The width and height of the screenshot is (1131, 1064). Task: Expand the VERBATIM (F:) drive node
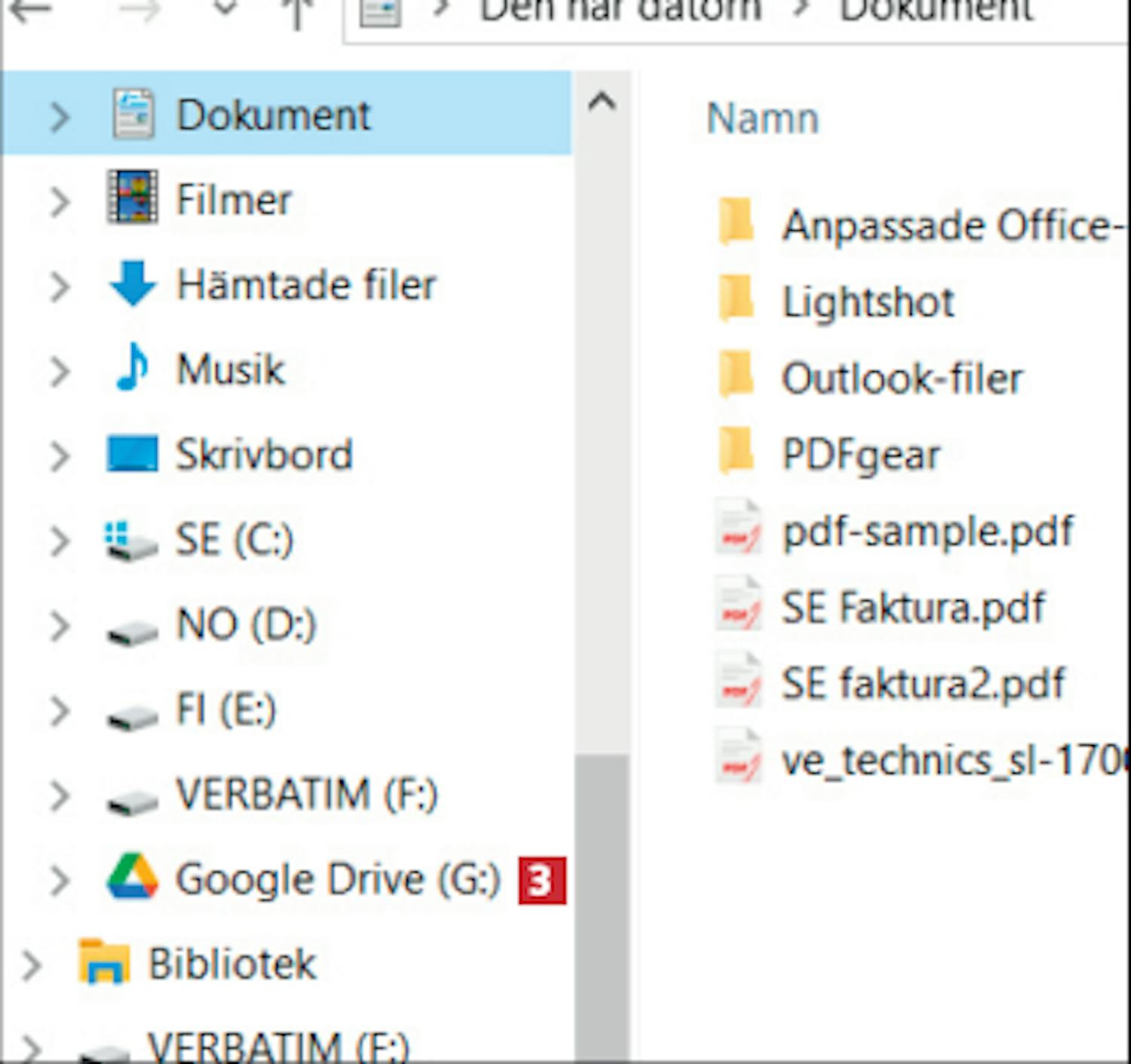[60, 795]
